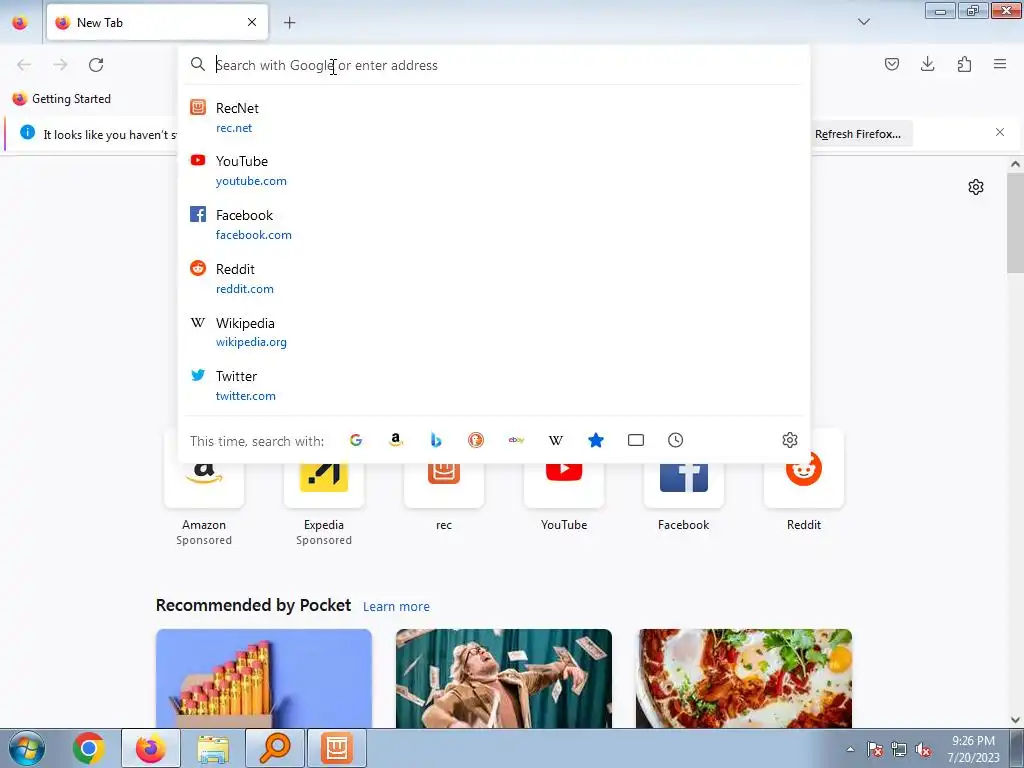The image size is (1024, 768).
Task: Open the magnifier app in taskbar
Action: click(x=275, y=748)
